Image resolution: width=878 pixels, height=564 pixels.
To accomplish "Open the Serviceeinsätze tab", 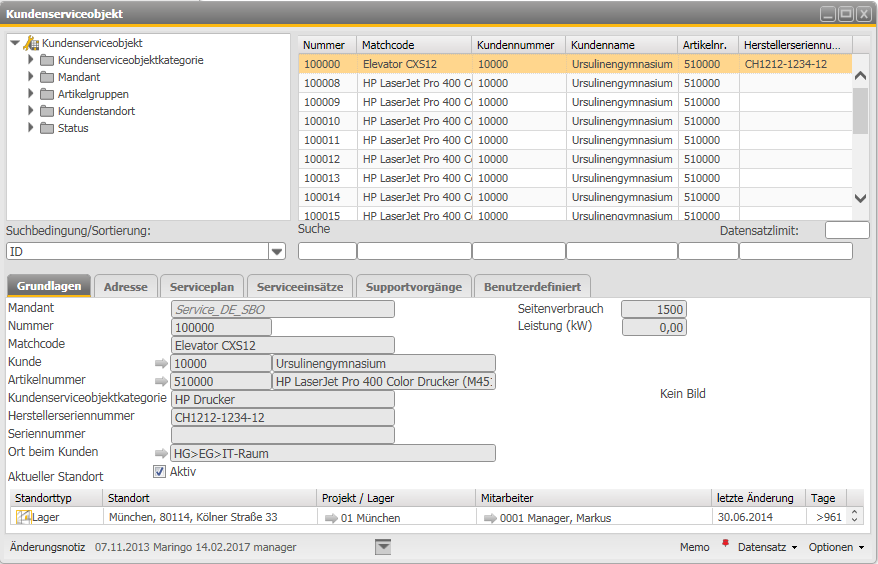I will (x=300, y=287).
